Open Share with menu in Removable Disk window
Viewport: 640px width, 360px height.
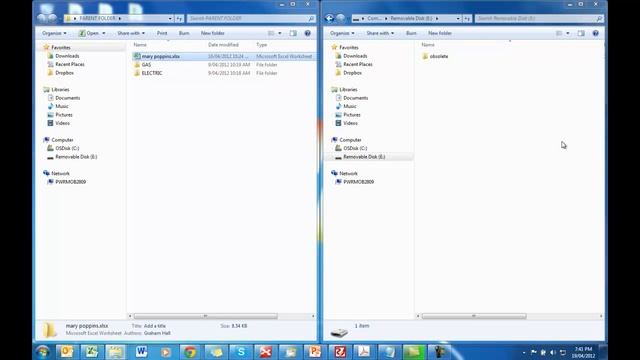click(x=380, y=33)
